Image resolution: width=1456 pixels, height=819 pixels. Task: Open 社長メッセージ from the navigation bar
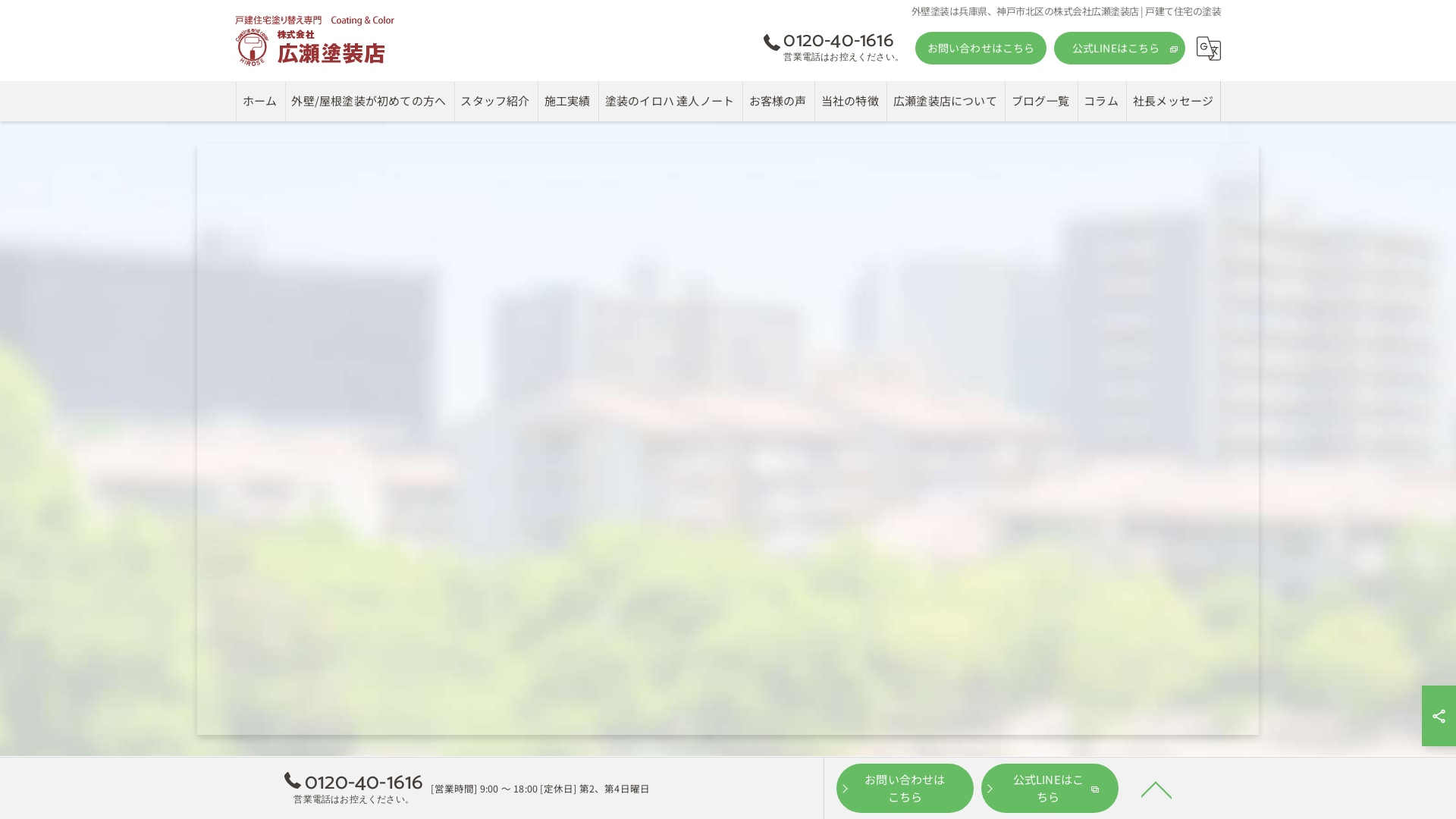tap(1172, 101)
